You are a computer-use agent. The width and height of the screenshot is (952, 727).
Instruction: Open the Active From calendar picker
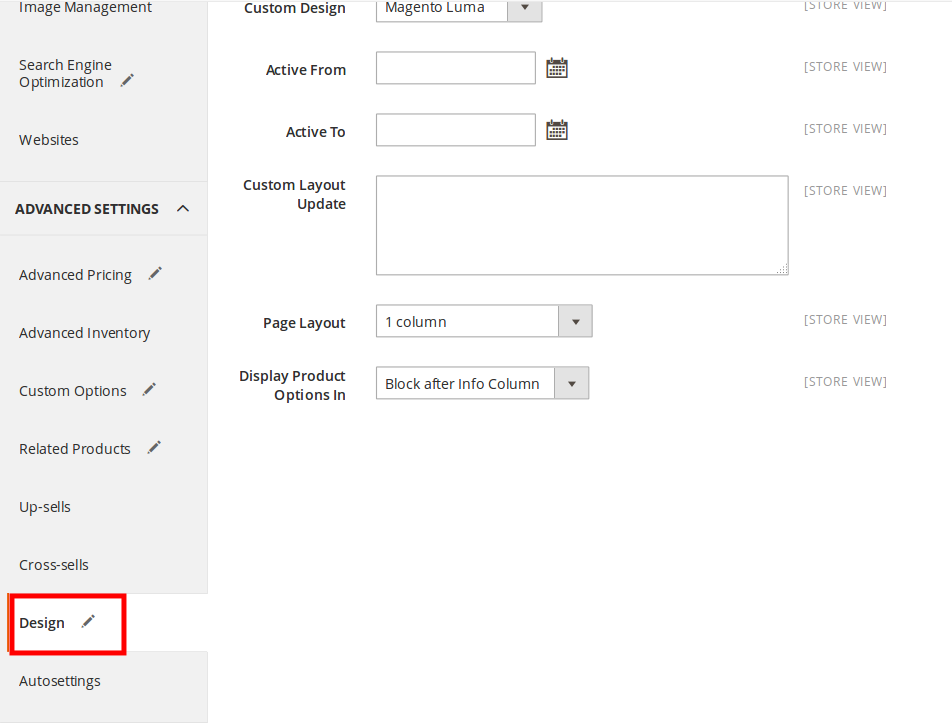[x=557, y=68]
